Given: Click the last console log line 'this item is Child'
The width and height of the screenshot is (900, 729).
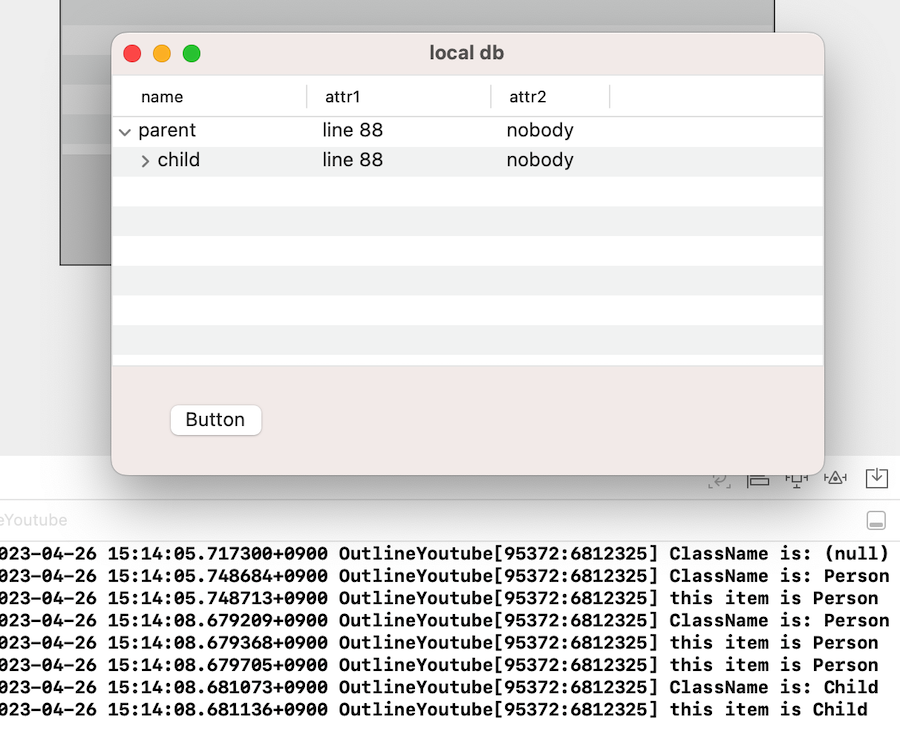Looking at the screenshot, I should point(768,709).
